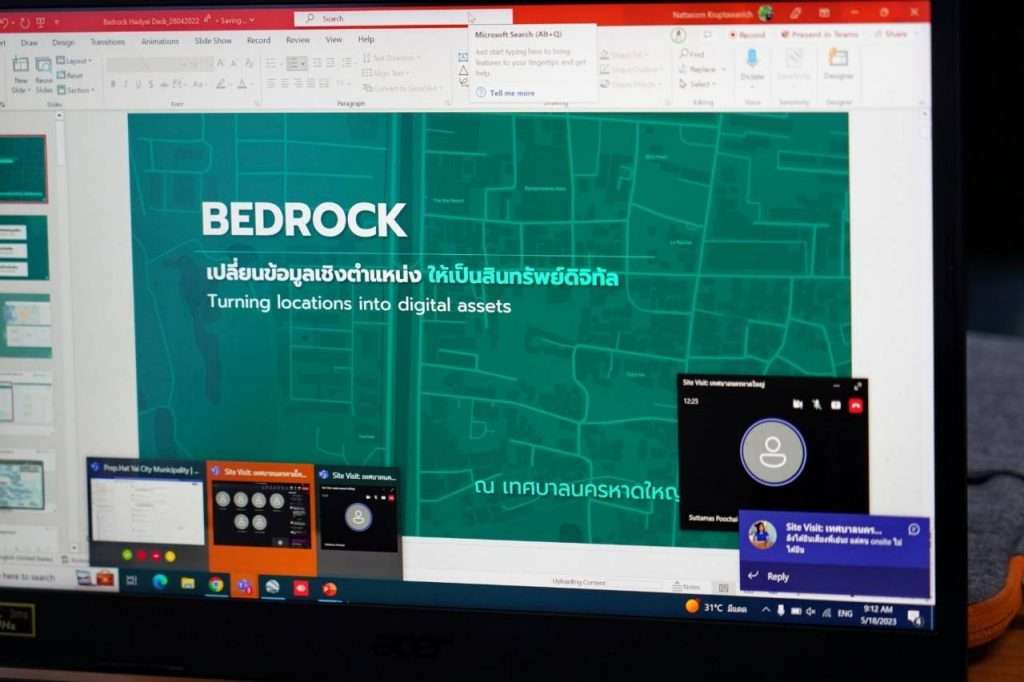The width and height of the screenshot is (1024, 682).
Task: Toggle Strikethrough formatting
Action: pyautogui.click(x=164, y=84)
